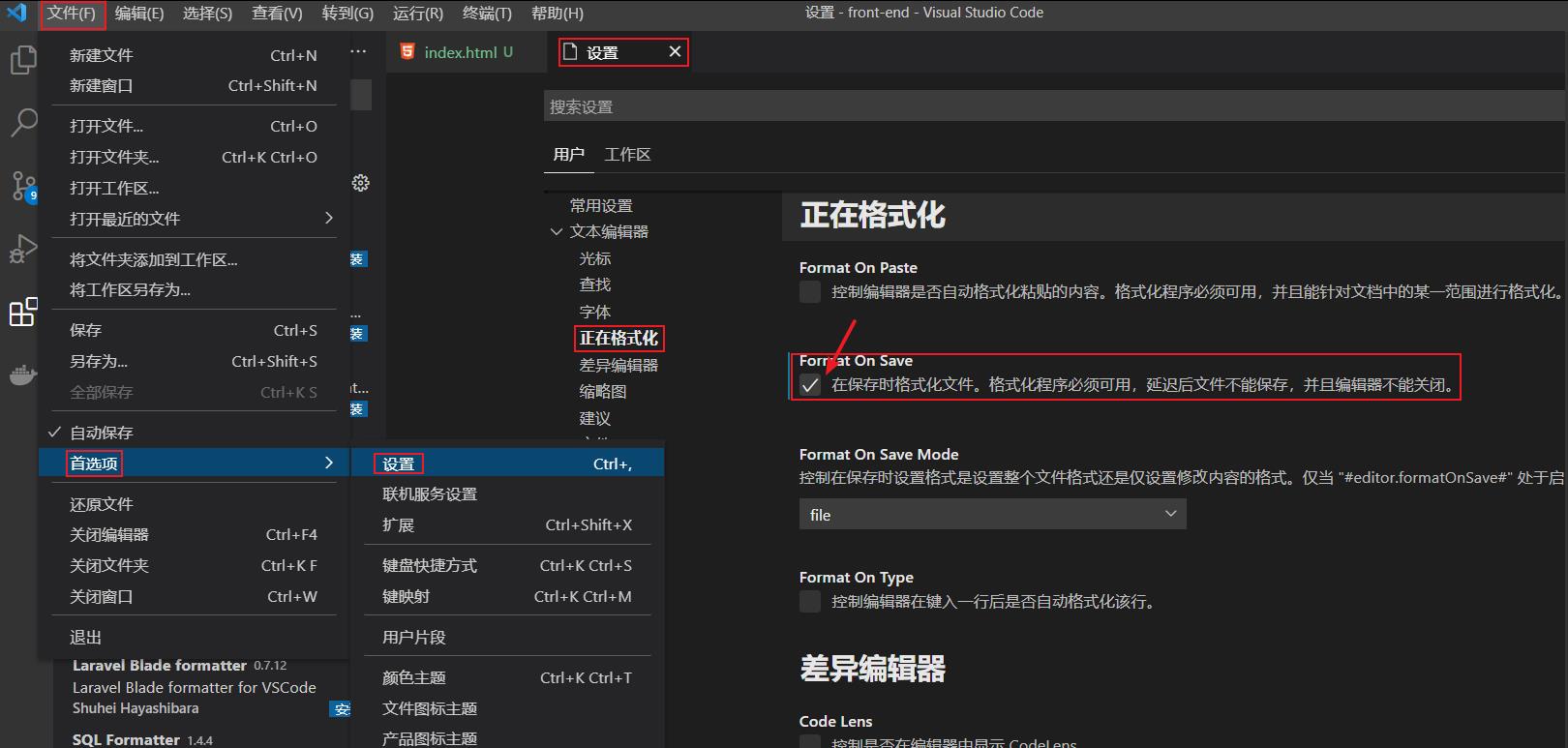The image size is (1568, 748).
Task: Click the VS Code logo icon
Action: coord(16,13)
